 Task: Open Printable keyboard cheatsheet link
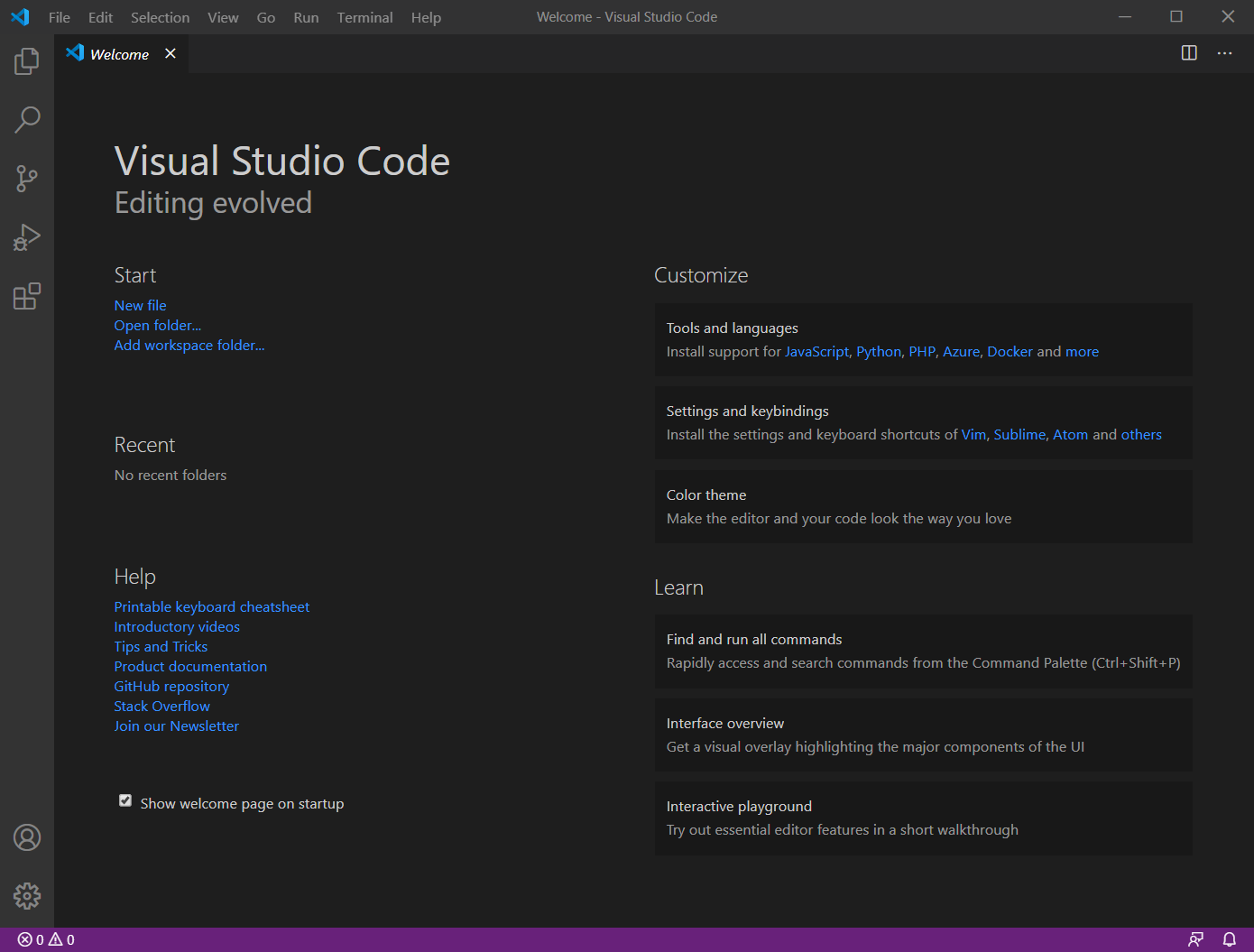[212, 607]
